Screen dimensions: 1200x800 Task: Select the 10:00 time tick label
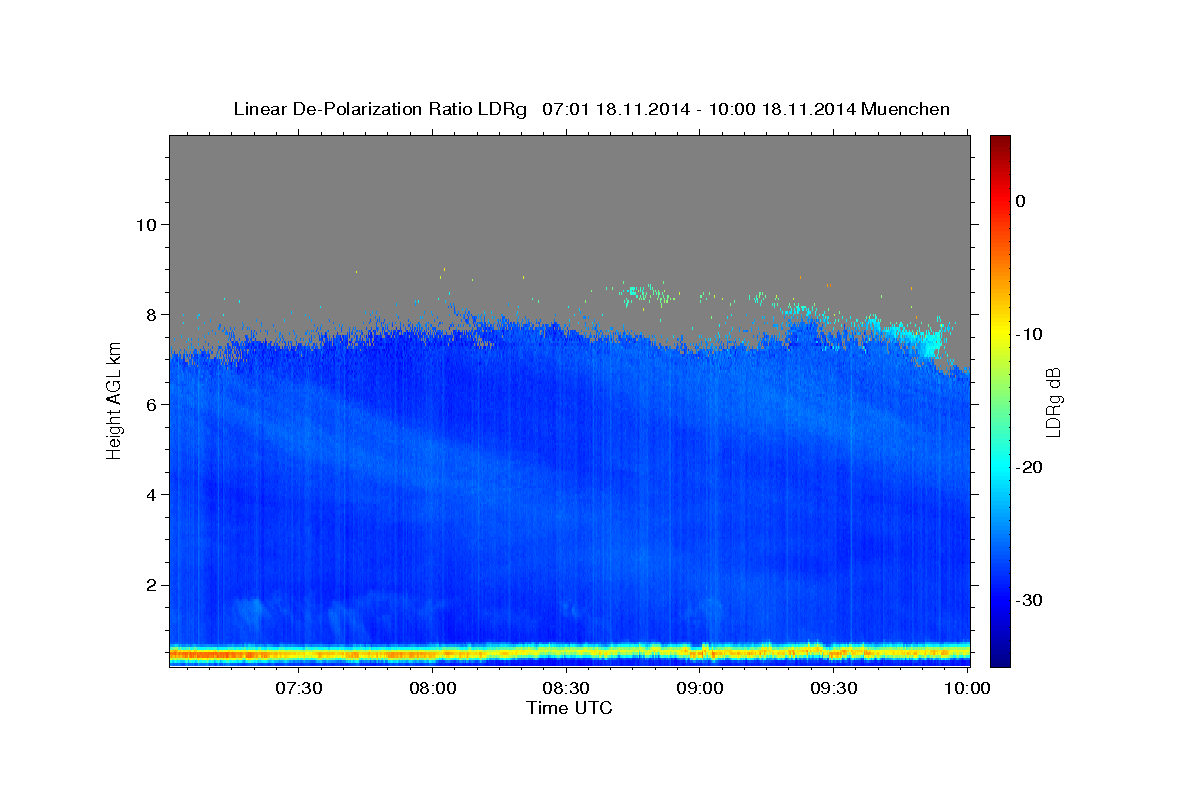coord(967,688)
